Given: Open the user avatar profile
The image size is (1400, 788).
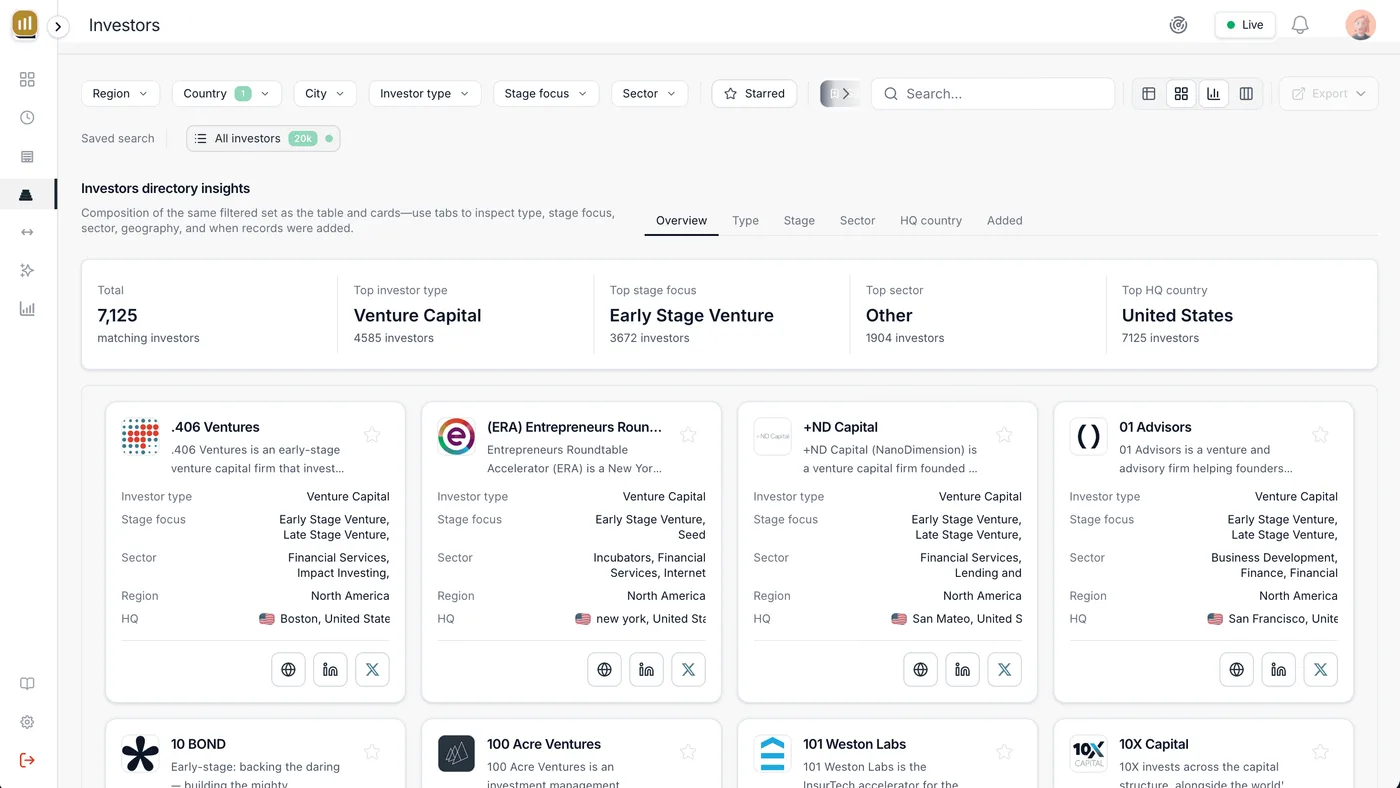Looking at the screenshot, I should [x=1360, y=25].
